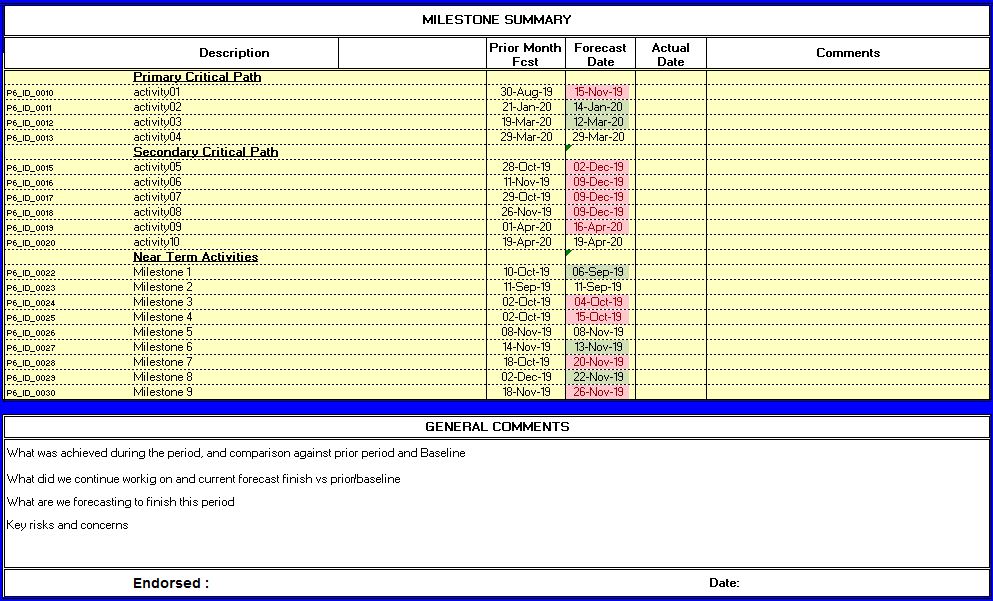Click the MILESTONE SUMMARY title bar
Screen dimensions: 993x601
click(496, 18)
